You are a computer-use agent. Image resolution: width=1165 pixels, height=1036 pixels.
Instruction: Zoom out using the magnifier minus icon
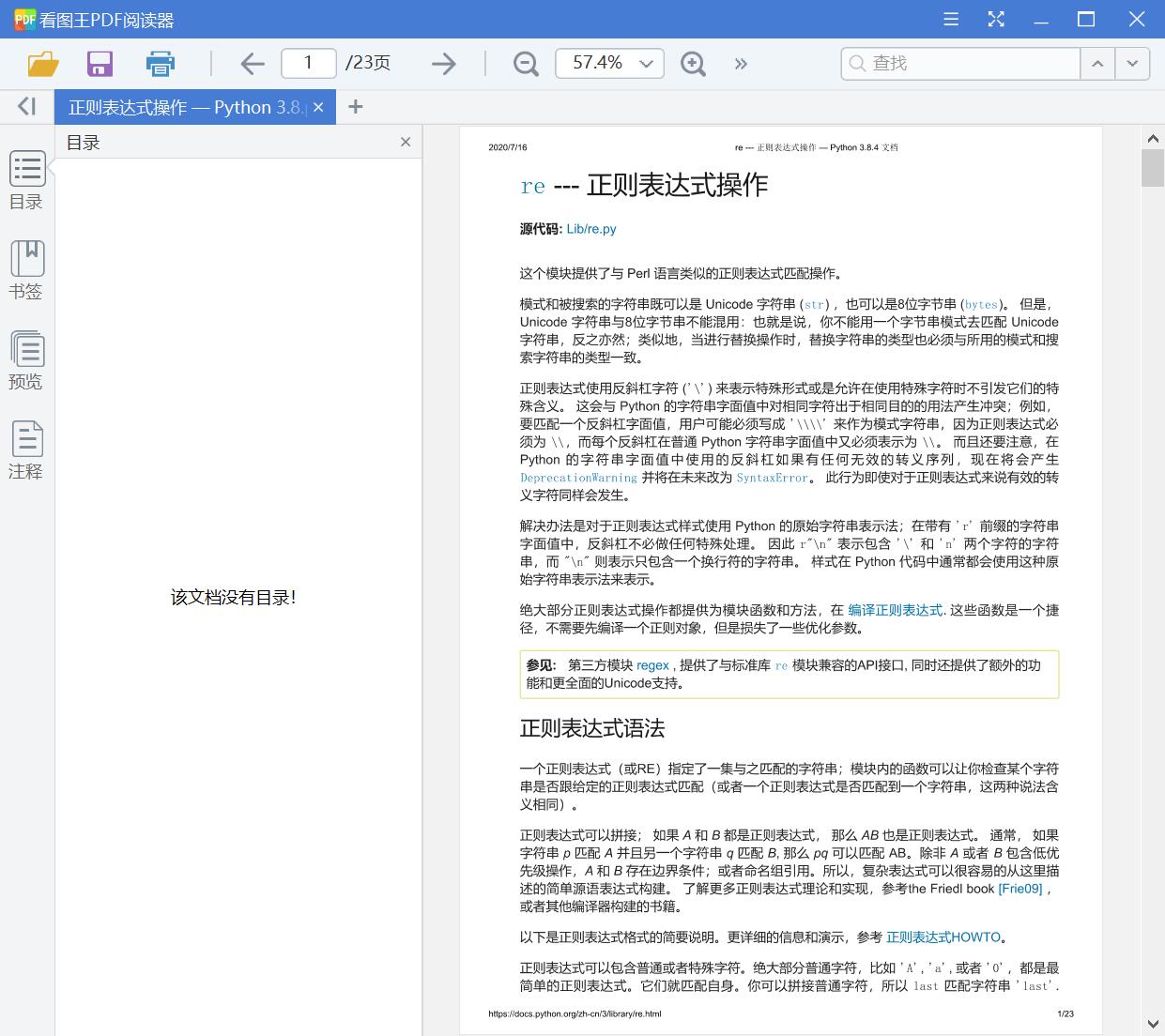[525, 63]
